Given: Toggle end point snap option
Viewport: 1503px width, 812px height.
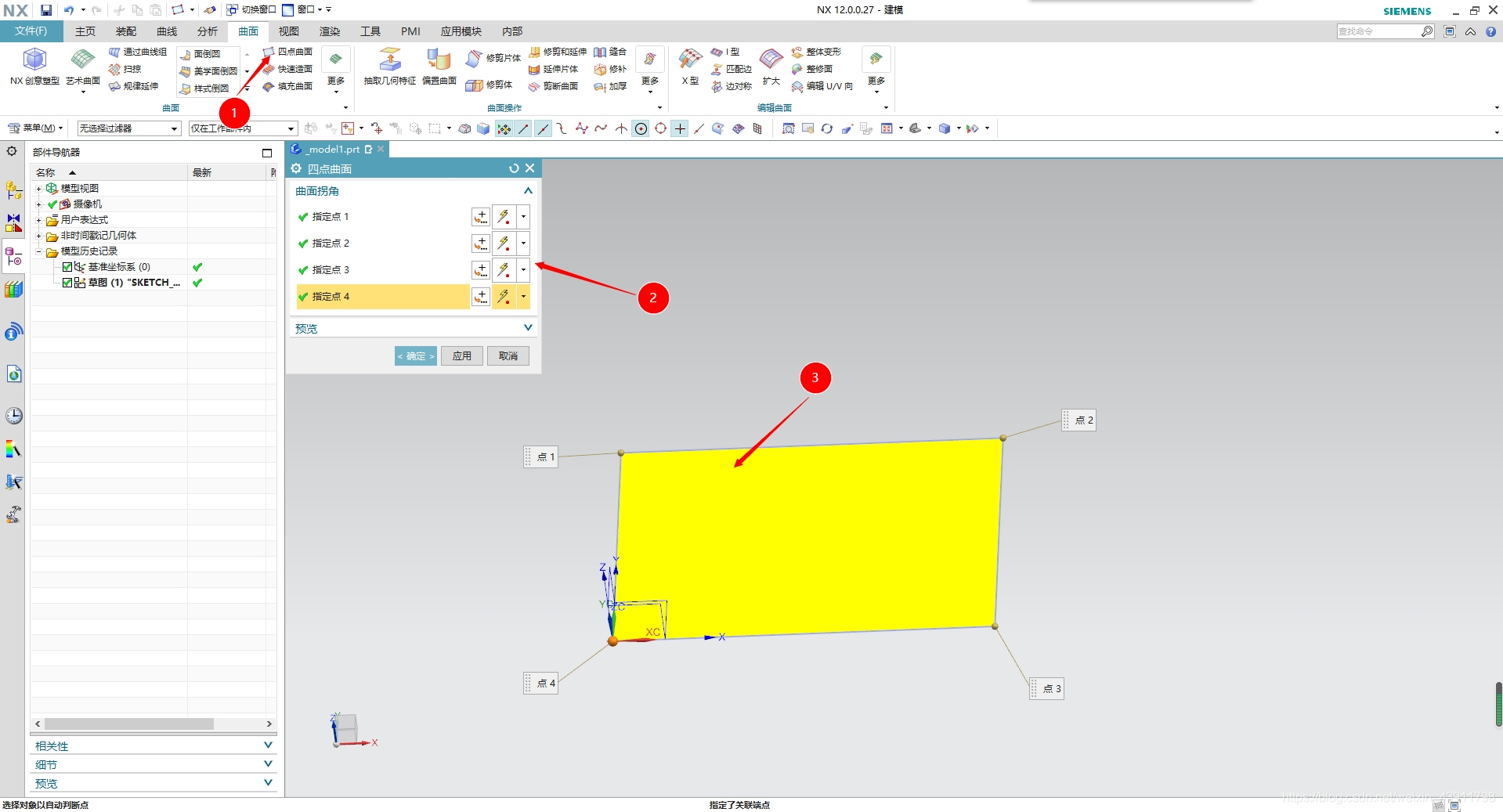Looking at the screenshot, I should point(523,128).
